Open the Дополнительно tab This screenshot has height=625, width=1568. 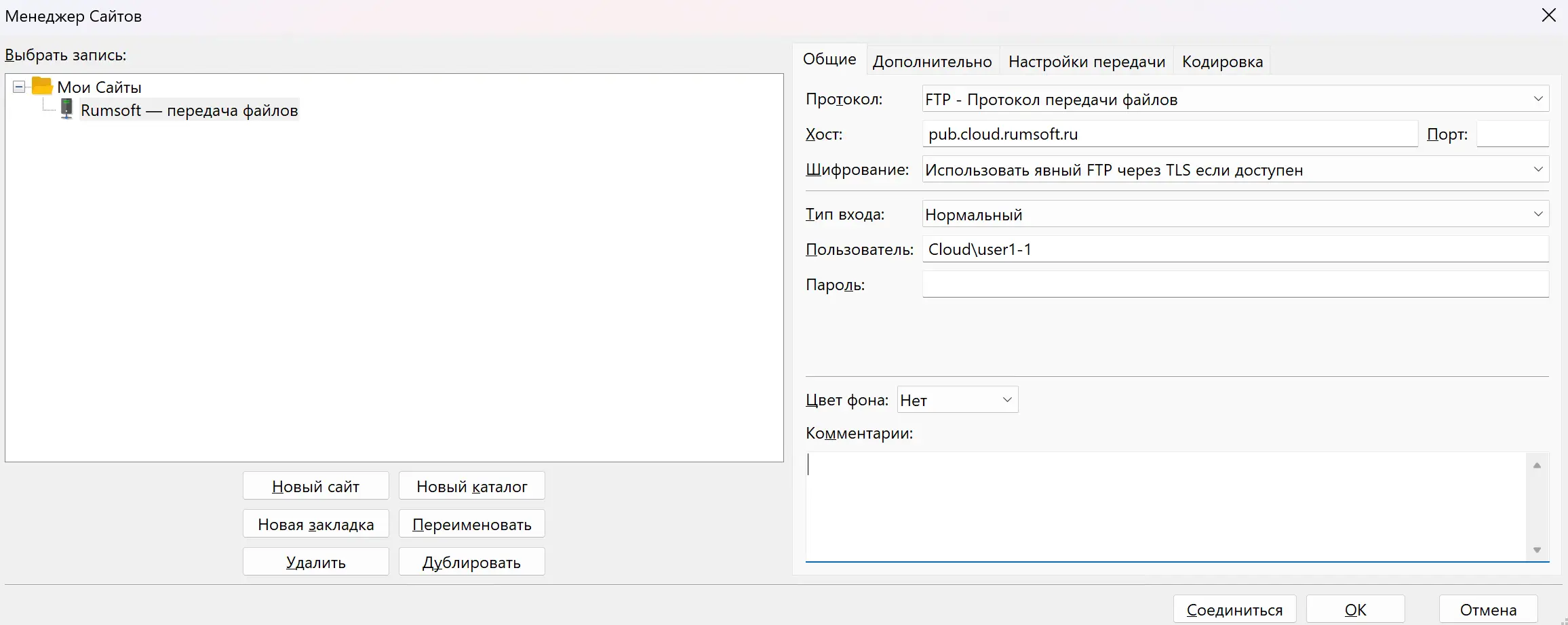coord(932,62)
